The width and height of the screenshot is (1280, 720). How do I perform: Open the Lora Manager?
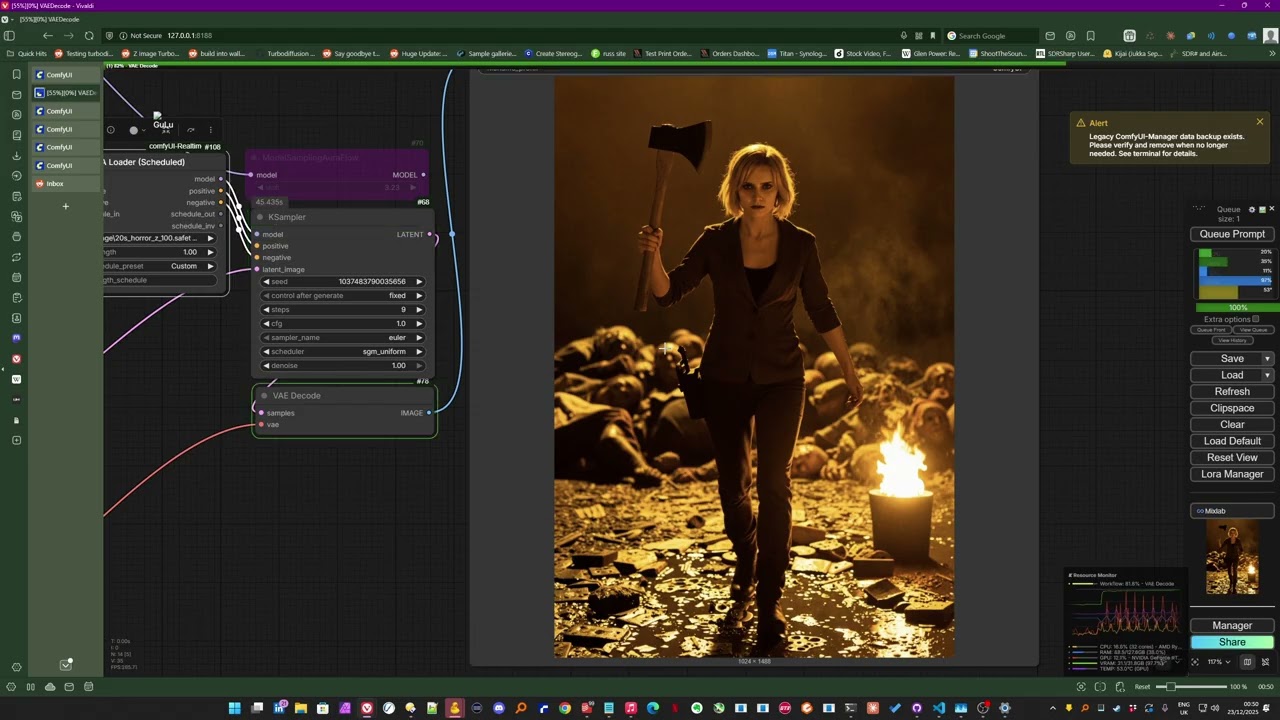(1232, 474)
